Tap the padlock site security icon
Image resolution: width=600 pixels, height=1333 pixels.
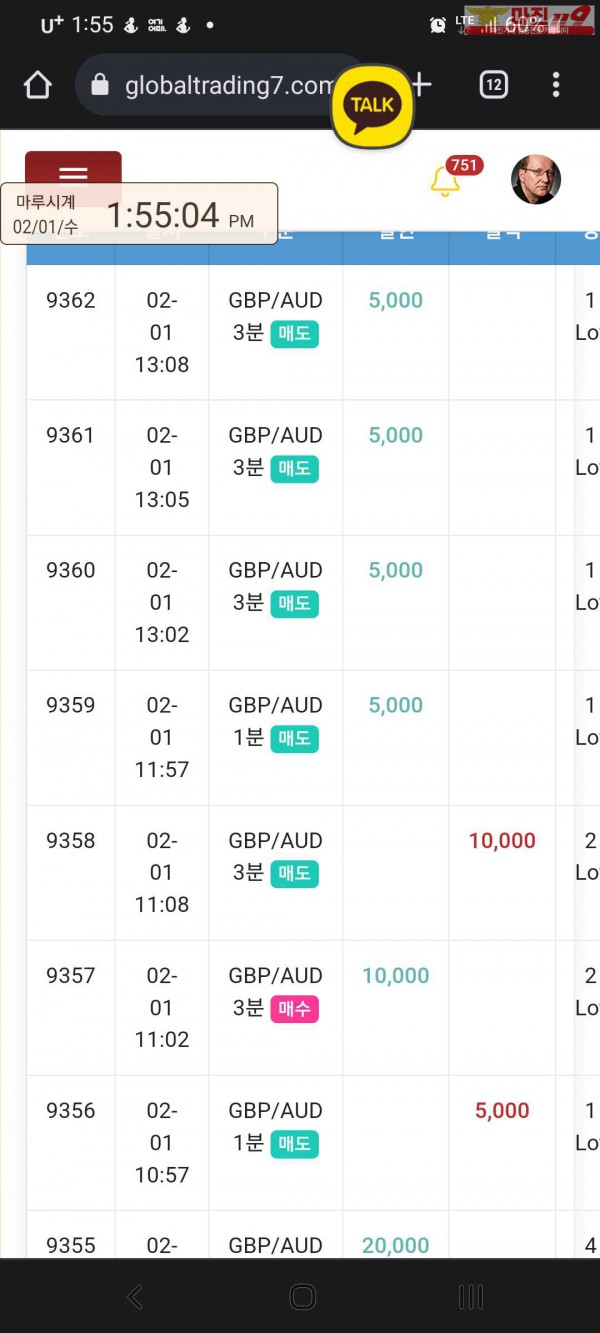(x=99, y=86)
